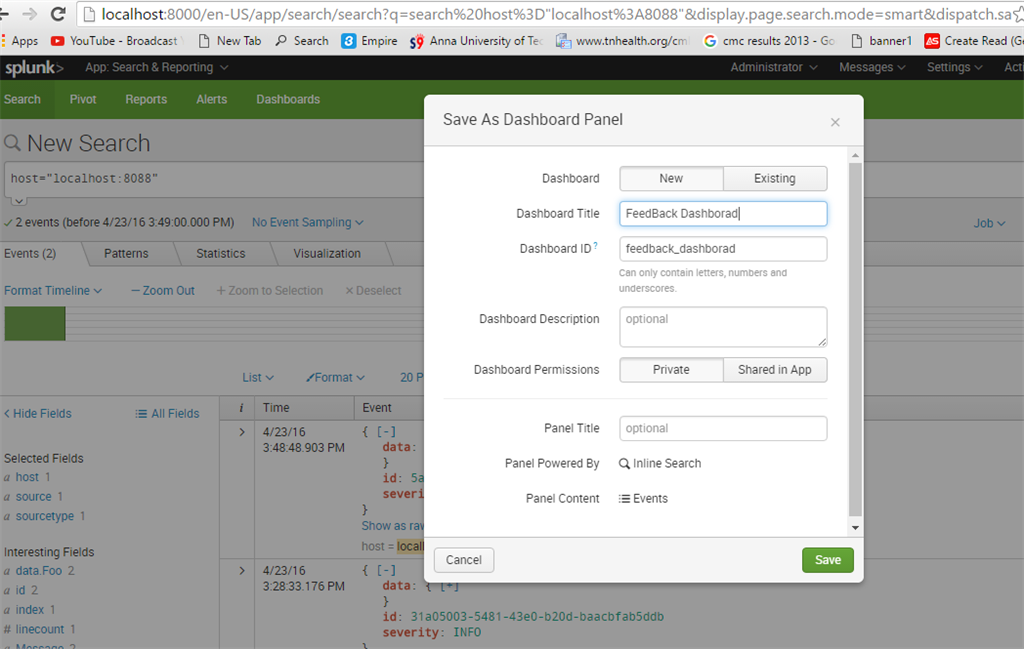This screenshot has height=649, width=1024.
Task: Open the cmc results 2013 bookmark
Action: (769, 40)
